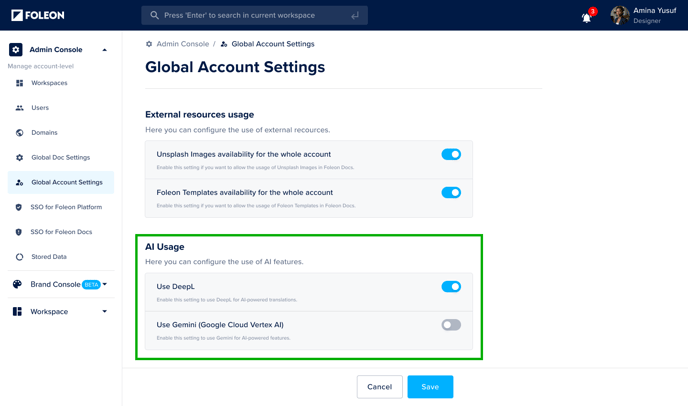Click the Cancel button
This screenshot has width=688, height=406.
(x=380, y=387)
